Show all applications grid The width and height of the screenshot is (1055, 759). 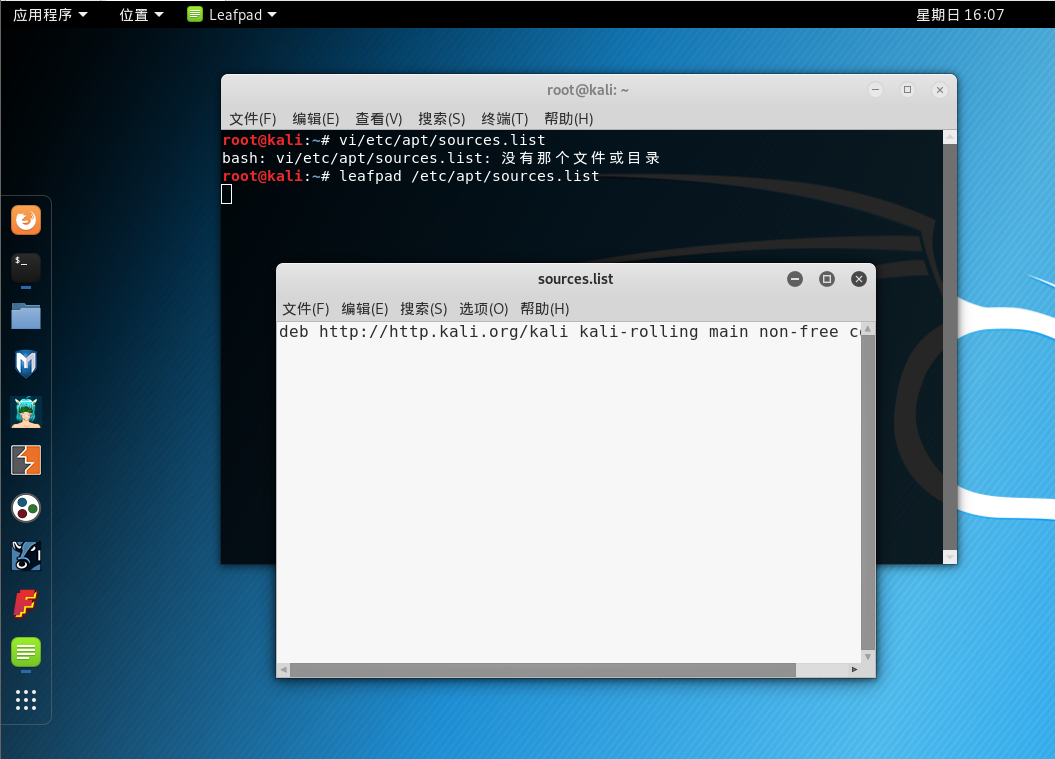[x=26, y=700]
